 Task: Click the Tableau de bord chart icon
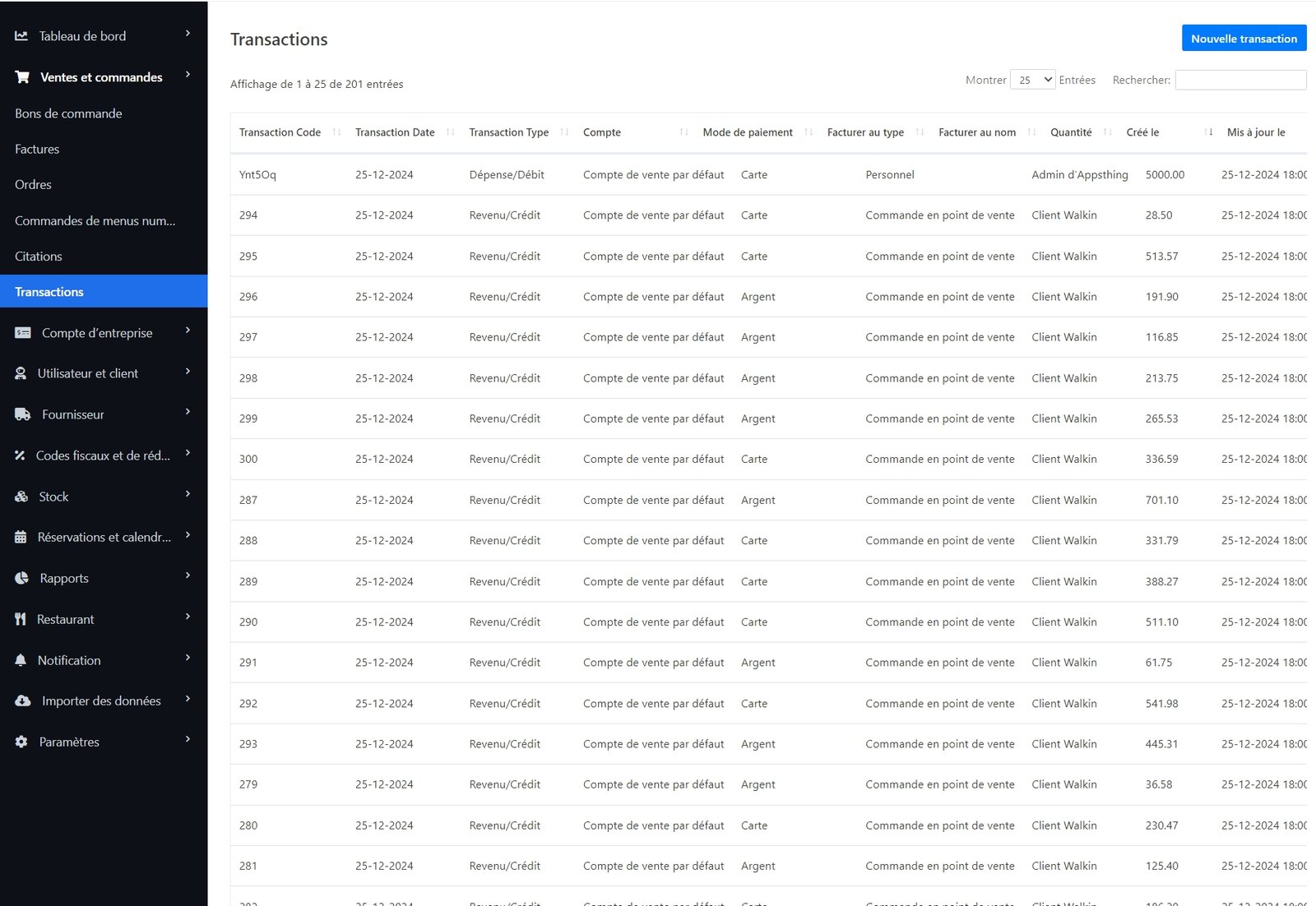(x=21, y=36)
